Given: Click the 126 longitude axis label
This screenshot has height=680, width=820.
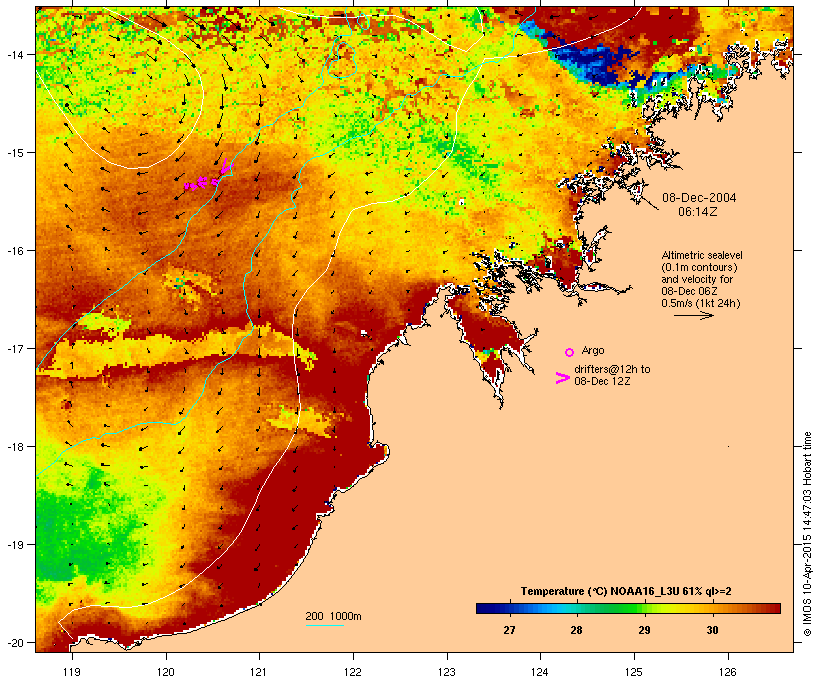Looking at the screenshot, I should pyautogui.click(x=728, y=672).
